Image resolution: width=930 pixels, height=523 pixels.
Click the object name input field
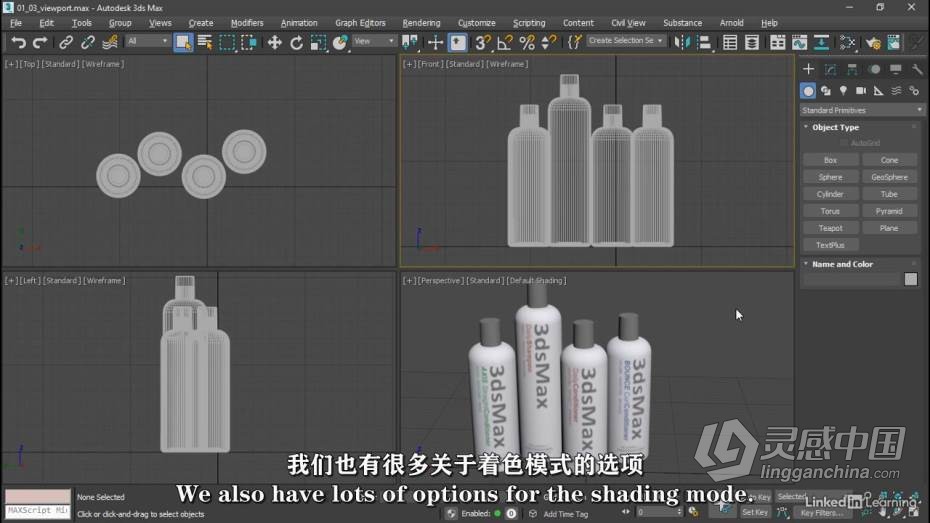point(851,279)
